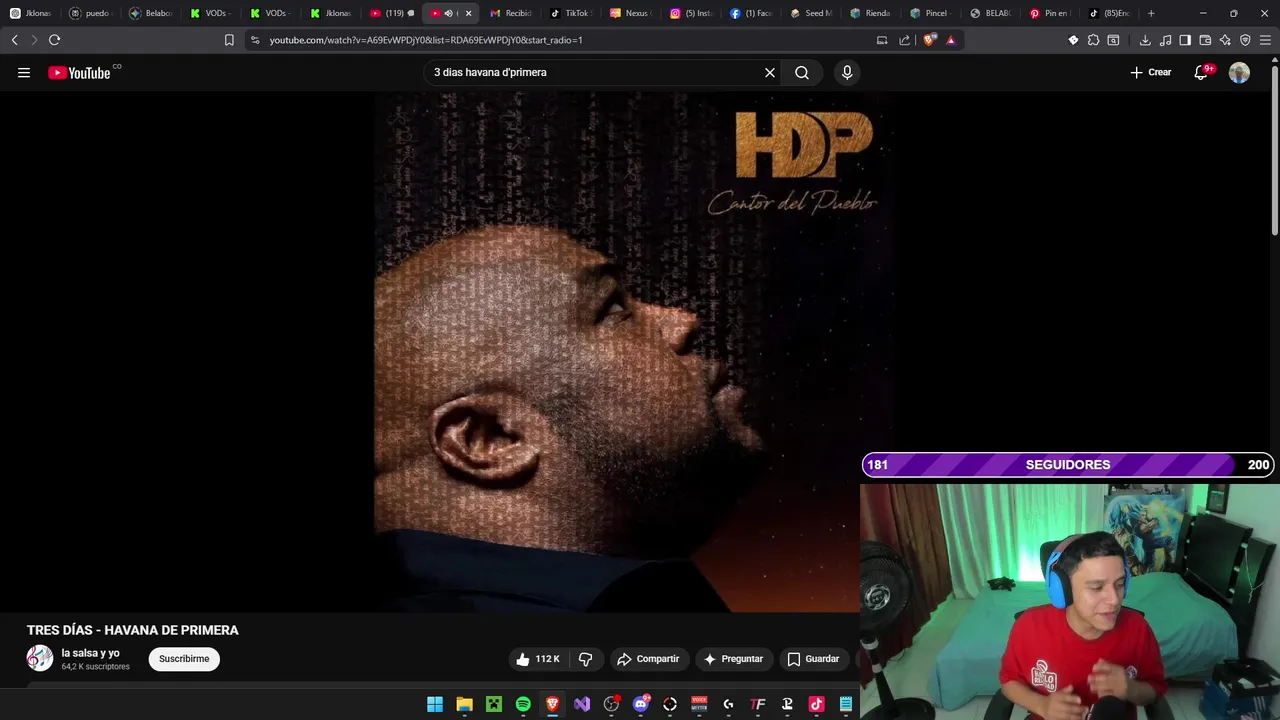Share the page with the share icon
The height and width of the screenshot is (720, 1280).
pyautogui.click(x=904, y=40)
